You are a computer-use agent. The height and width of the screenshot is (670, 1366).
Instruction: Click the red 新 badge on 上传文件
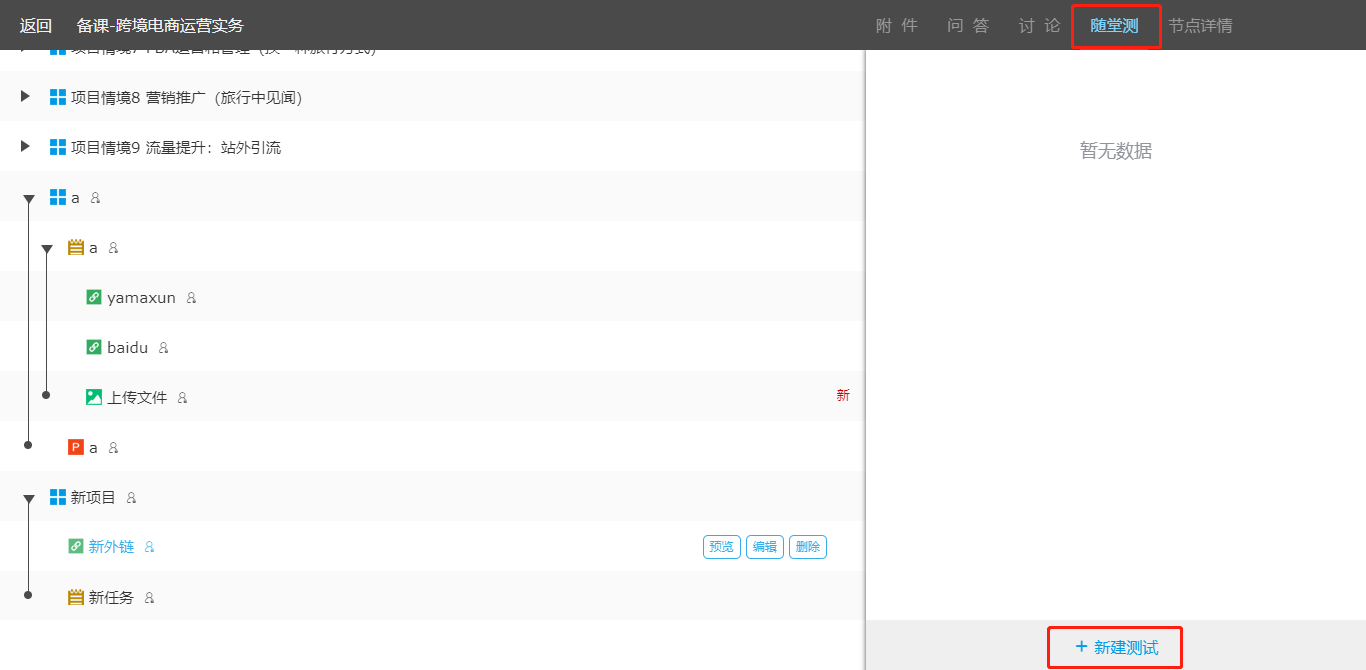click(x=843, y=396)
